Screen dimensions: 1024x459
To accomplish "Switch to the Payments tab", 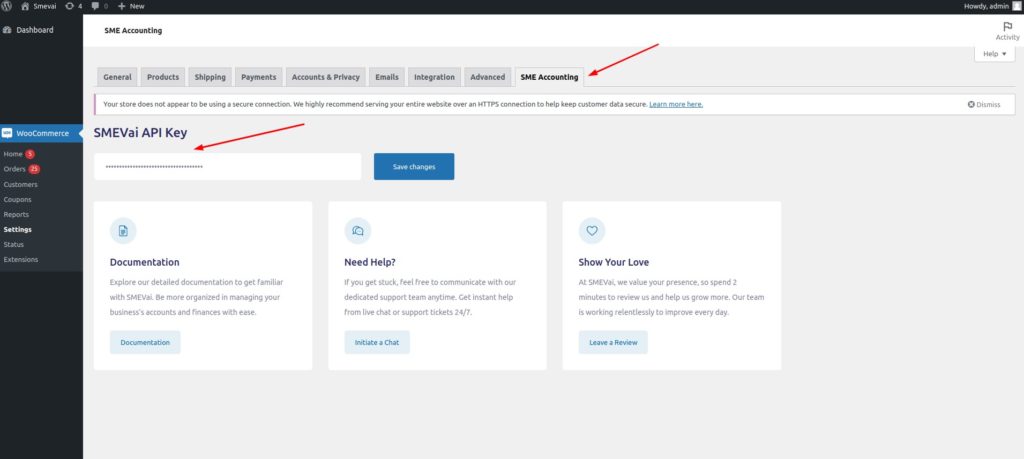I will pyautogui.click(x=259, y=77).
